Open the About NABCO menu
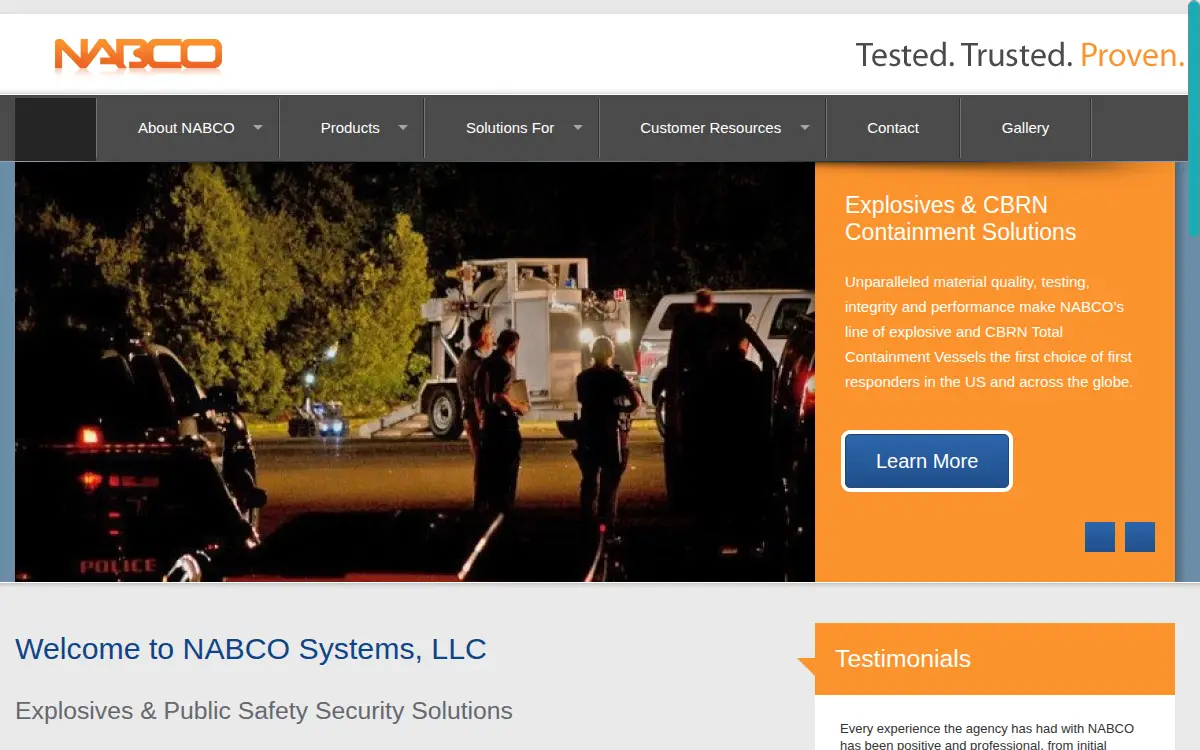Image resolution: width=1200 pixels, height=750 pixels. click(x=186, y=128)
